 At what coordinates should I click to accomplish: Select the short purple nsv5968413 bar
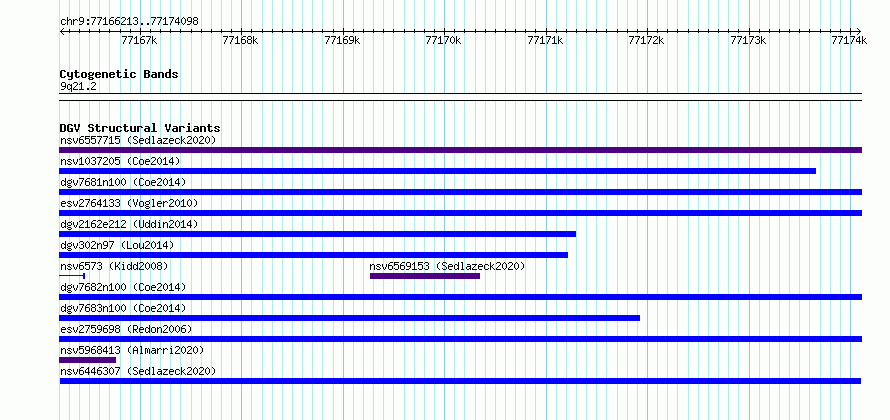coord(87,360)
